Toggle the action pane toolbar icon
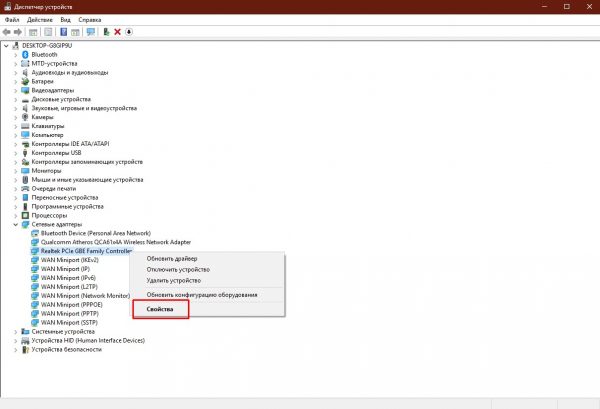The image size is (600, 409). point(75,32)
